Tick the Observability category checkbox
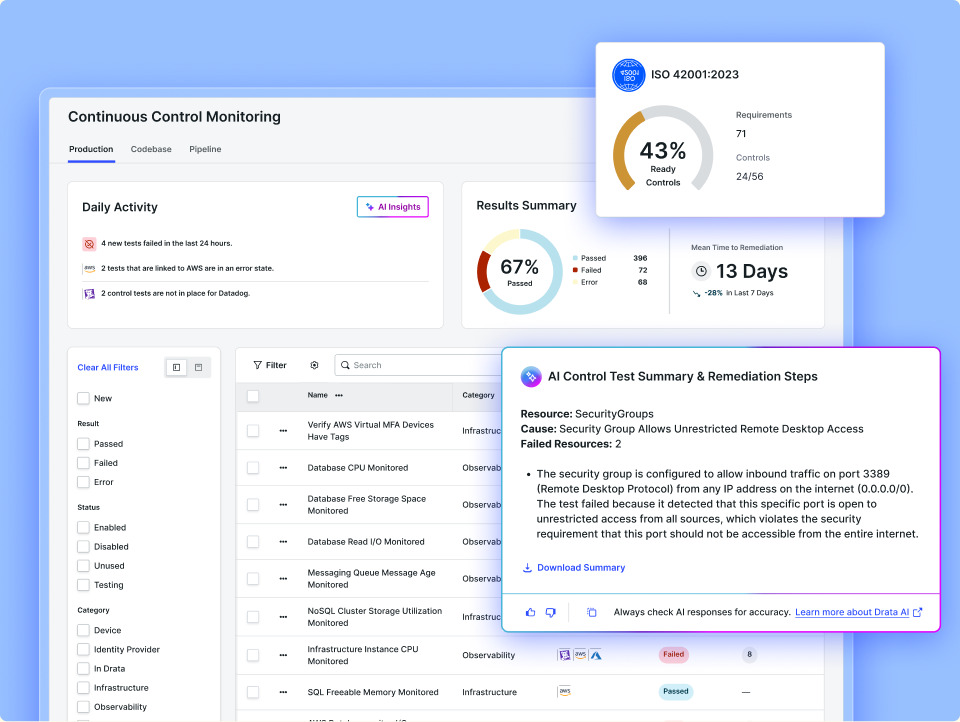960x722 pixels. point(83,707)
